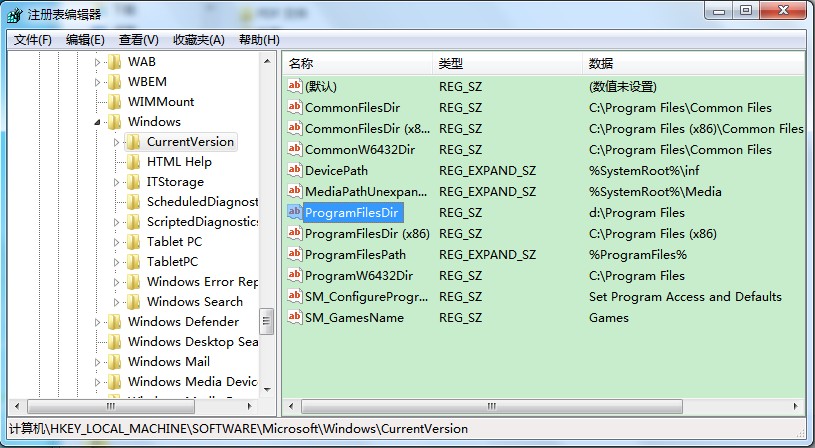Click the data d:\Program Files
This screenshot has width=815, height=448.
[x=637, y=213]
